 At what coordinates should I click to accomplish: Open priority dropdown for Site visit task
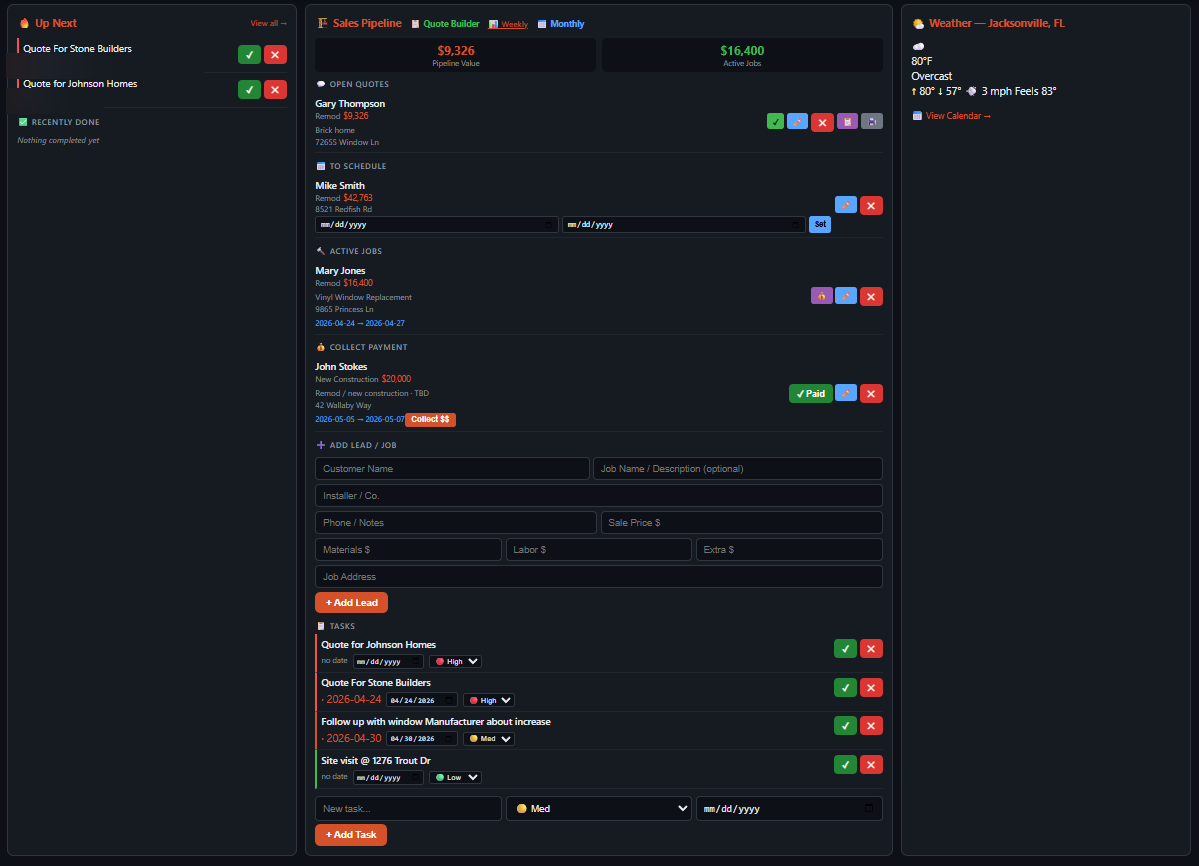[x=455, y=777]
